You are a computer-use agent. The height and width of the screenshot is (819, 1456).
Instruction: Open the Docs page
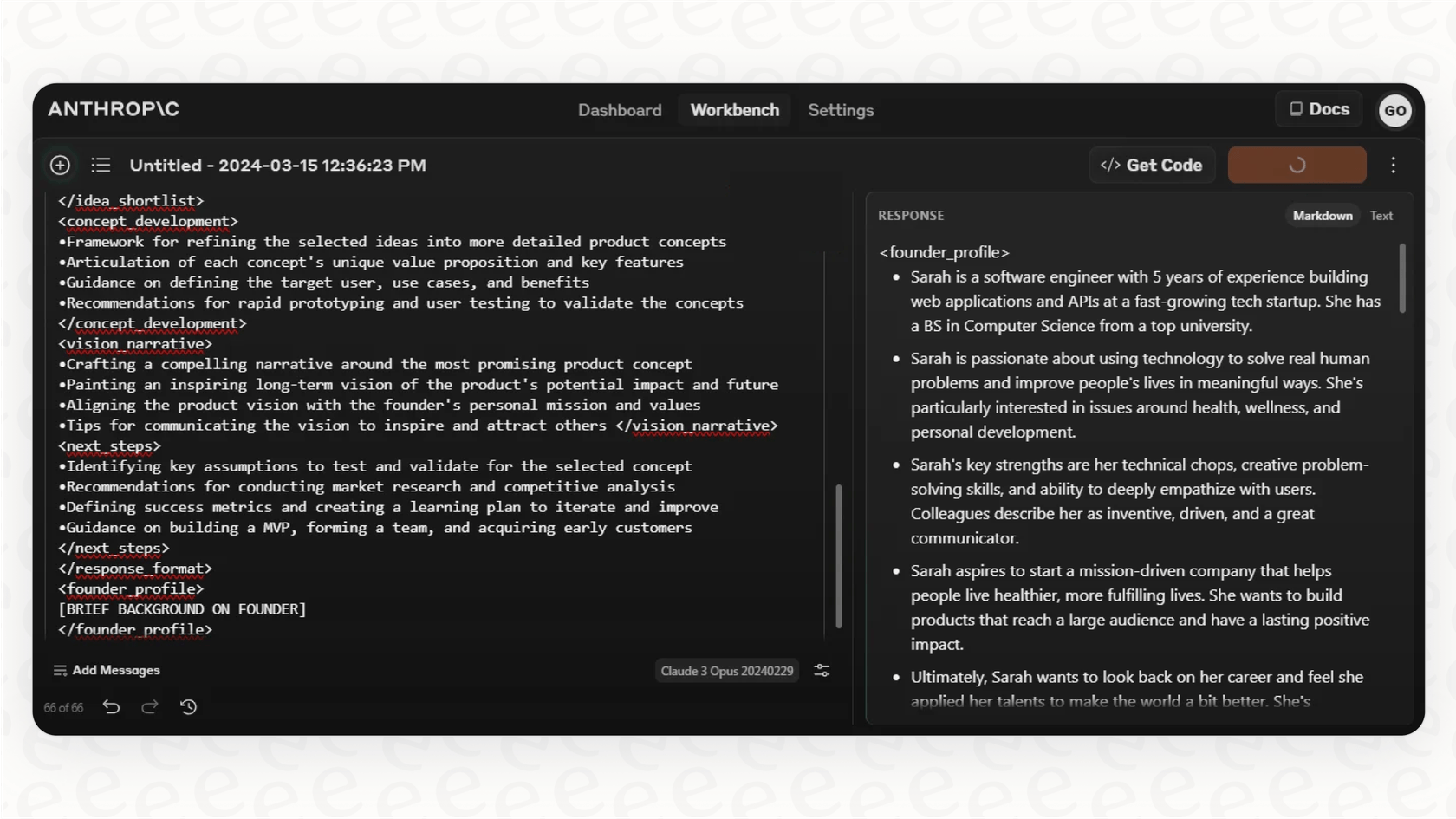[1318, 109]
